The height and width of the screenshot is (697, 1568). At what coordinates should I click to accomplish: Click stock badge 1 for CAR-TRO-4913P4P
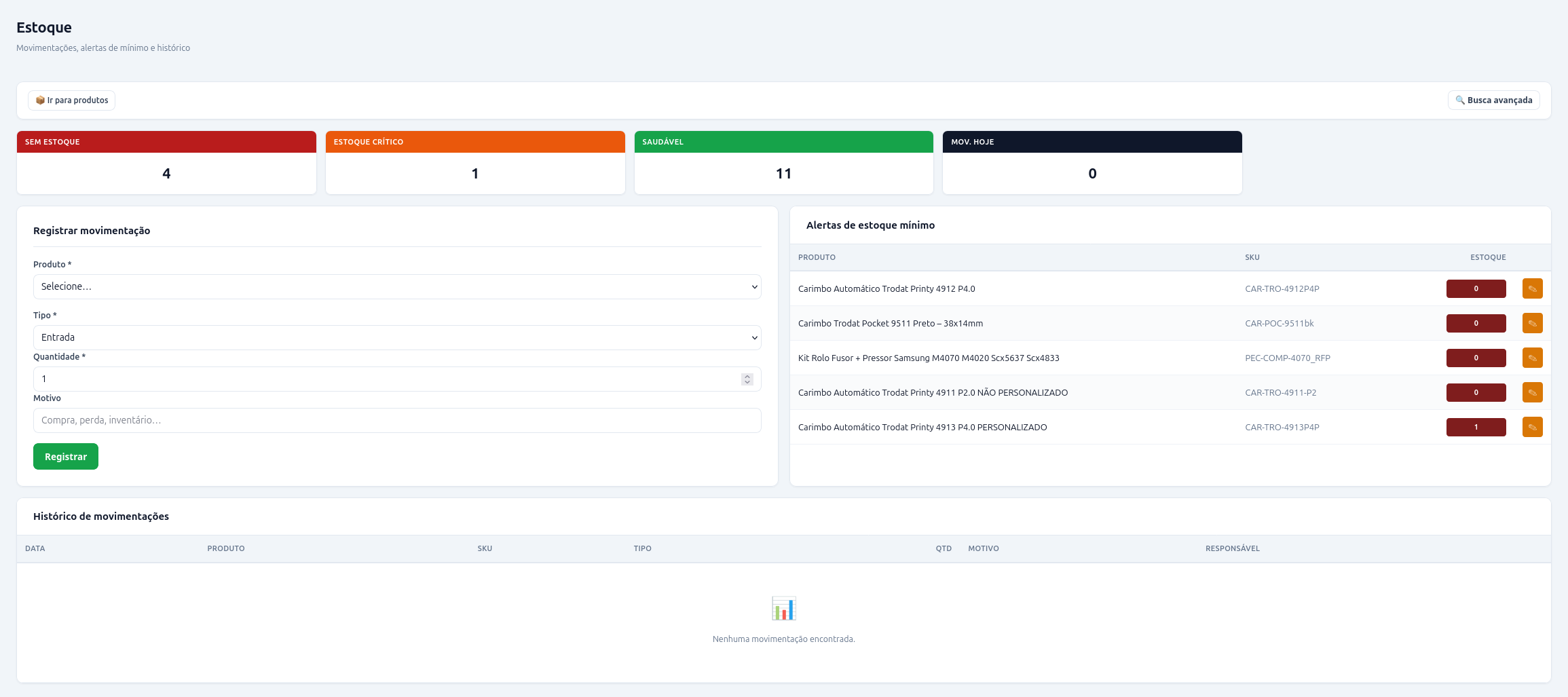pyautogui.click(x=1476, y=427)
